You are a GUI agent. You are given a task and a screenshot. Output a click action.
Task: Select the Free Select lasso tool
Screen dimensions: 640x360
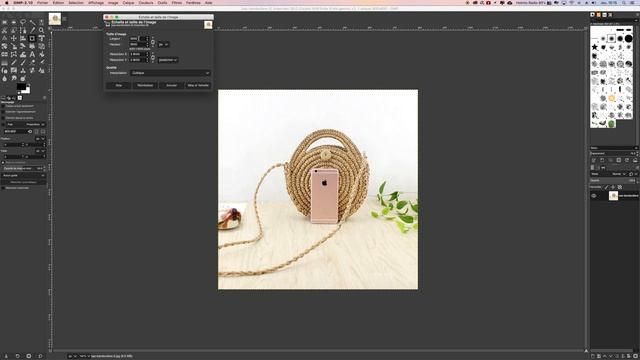(x=23, y=22)
